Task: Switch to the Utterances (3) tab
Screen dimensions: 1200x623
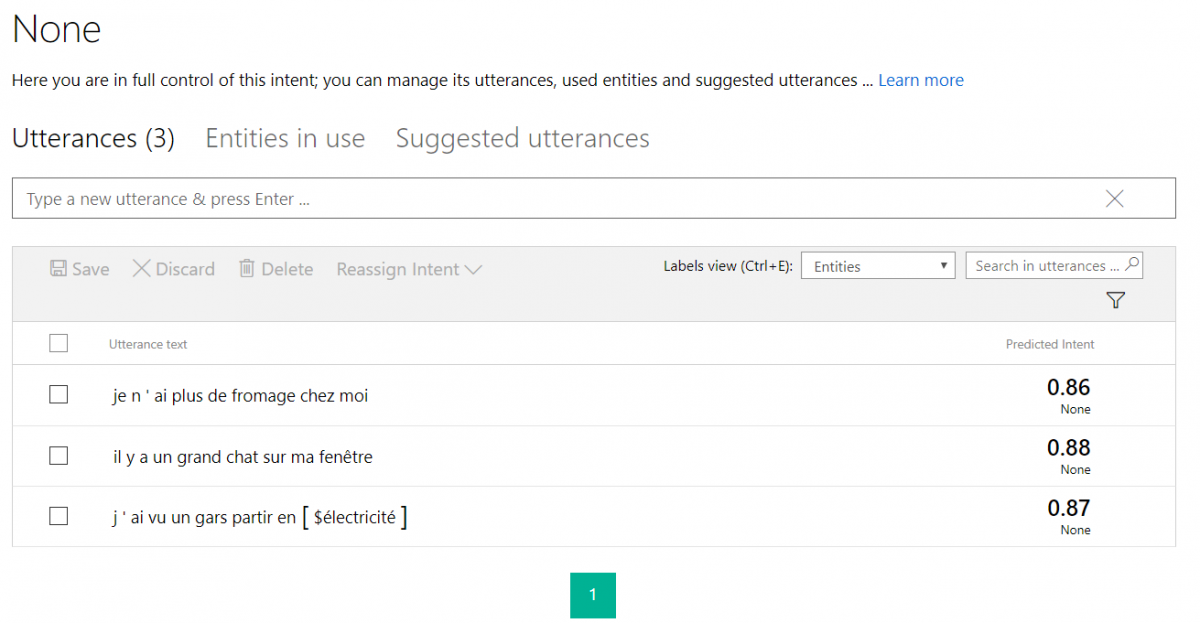Action: point(93,138)
